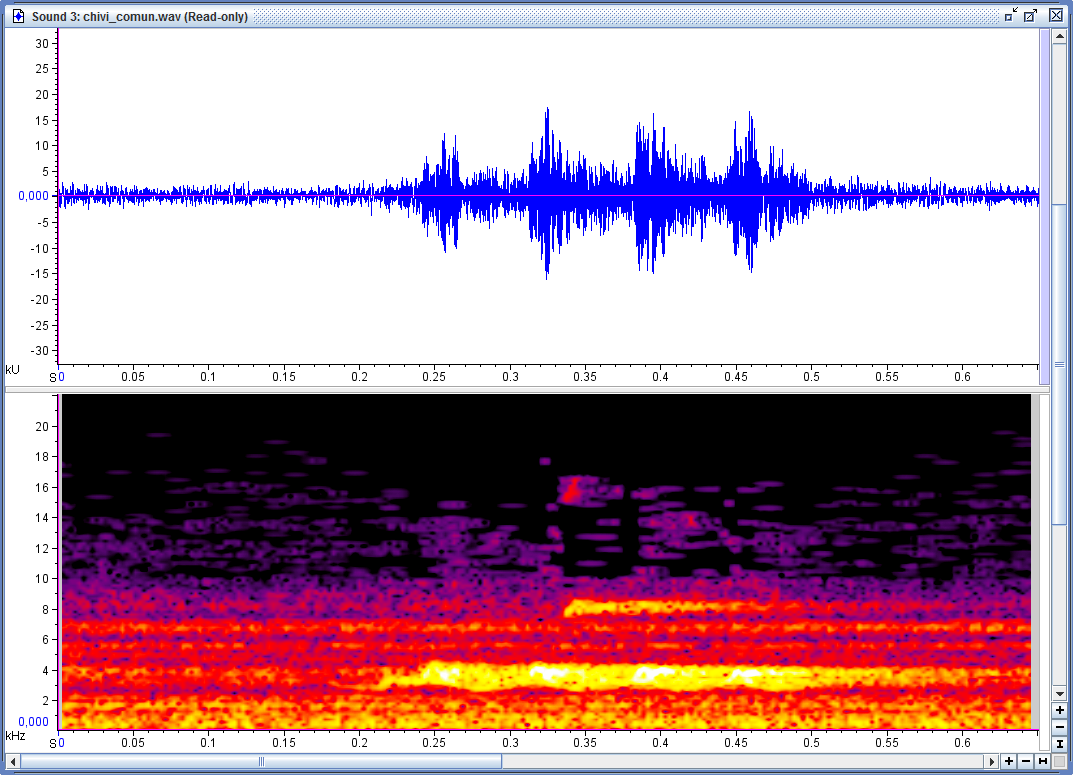Click the horizontal scrollbar thumb
Screen dimensions: 1073x775
(x=260, y=762)
